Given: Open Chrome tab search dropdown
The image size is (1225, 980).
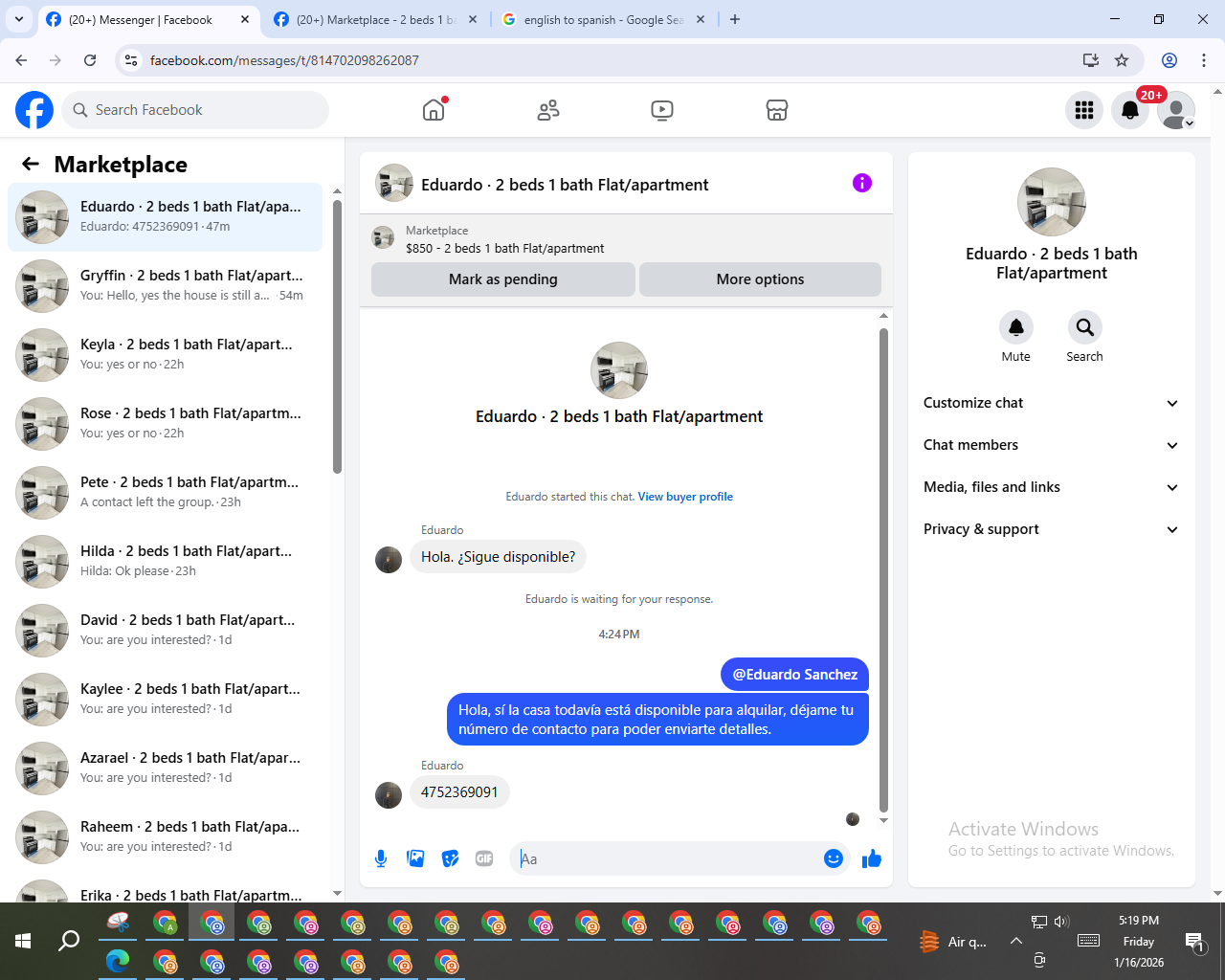Looking at the screenshot, I should click(19, 19).
